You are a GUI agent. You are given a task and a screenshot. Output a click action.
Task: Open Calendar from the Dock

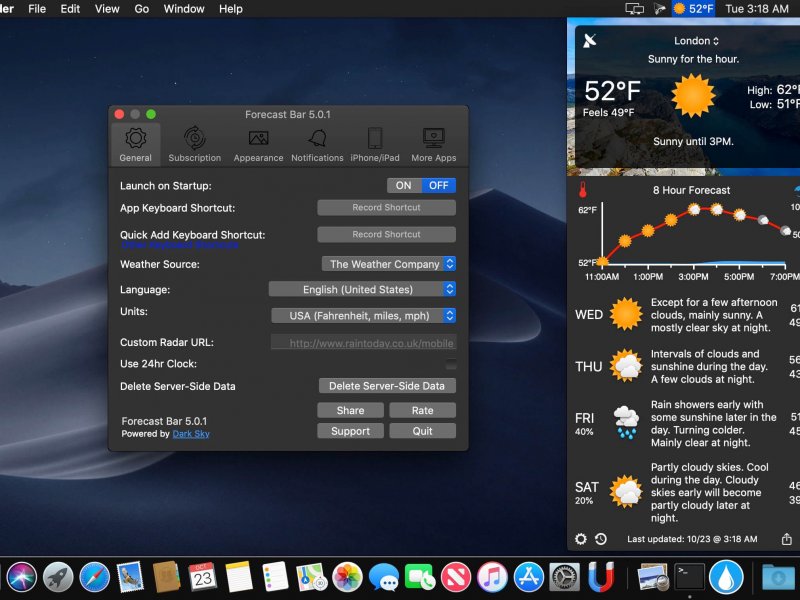tap(203, 577)
